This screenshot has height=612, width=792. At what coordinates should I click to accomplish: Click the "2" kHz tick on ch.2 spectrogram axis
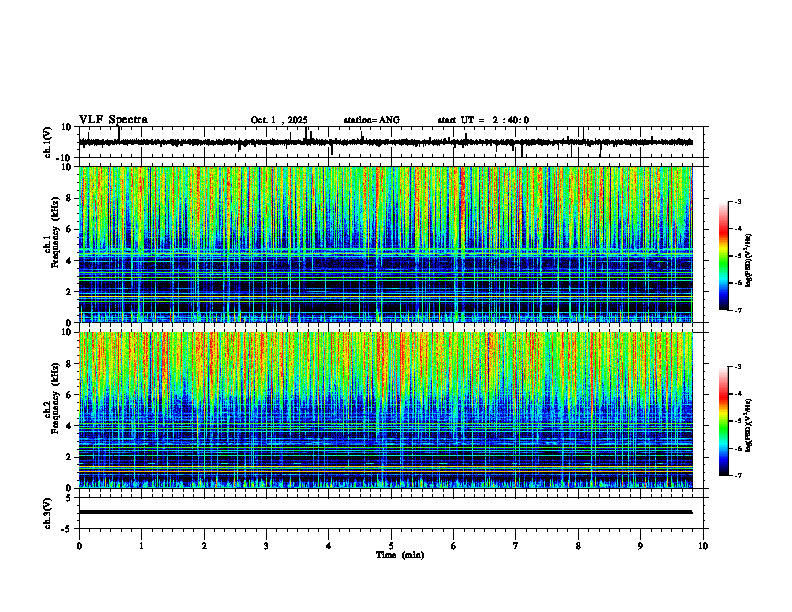click(x=69, y=457)
